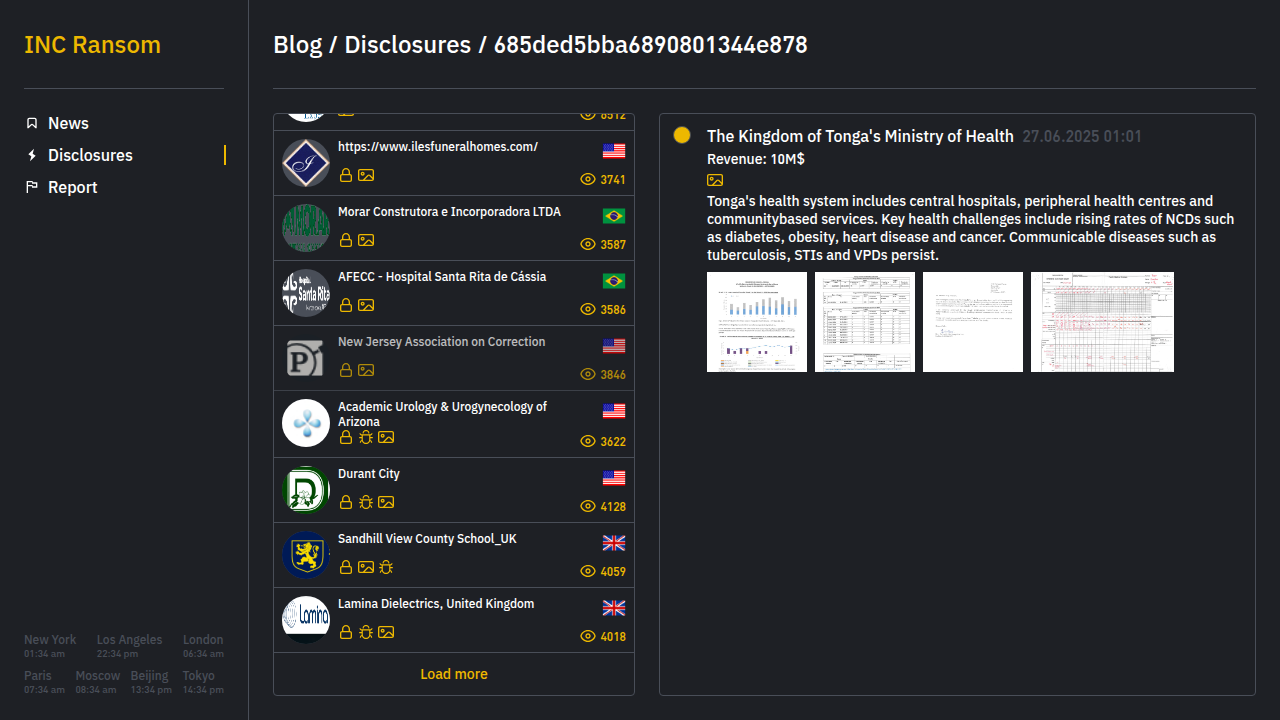Click the yellow status dot beside Tonga title
Image resolution: width=1280 pixels, height=720 pixels.
(x=682, y=135)
